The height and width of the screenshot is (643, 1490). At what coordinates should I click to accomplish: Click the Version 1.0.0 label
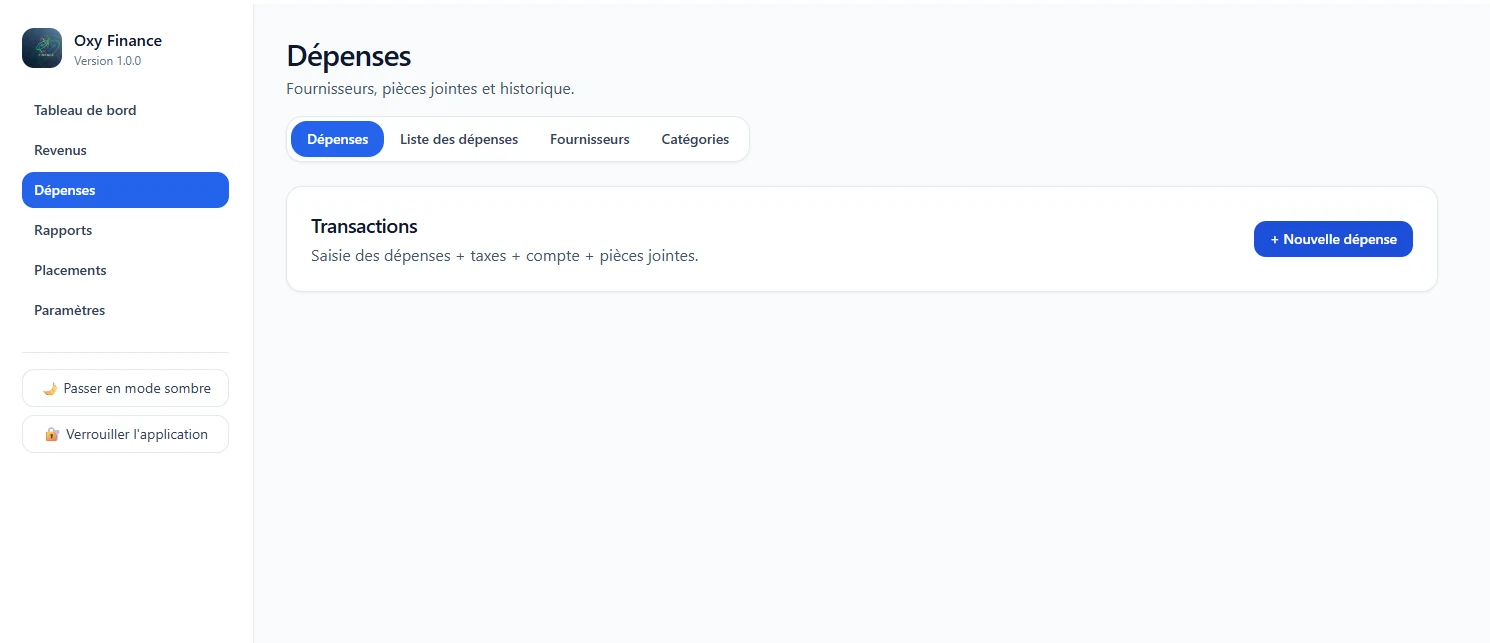[107, 61]
